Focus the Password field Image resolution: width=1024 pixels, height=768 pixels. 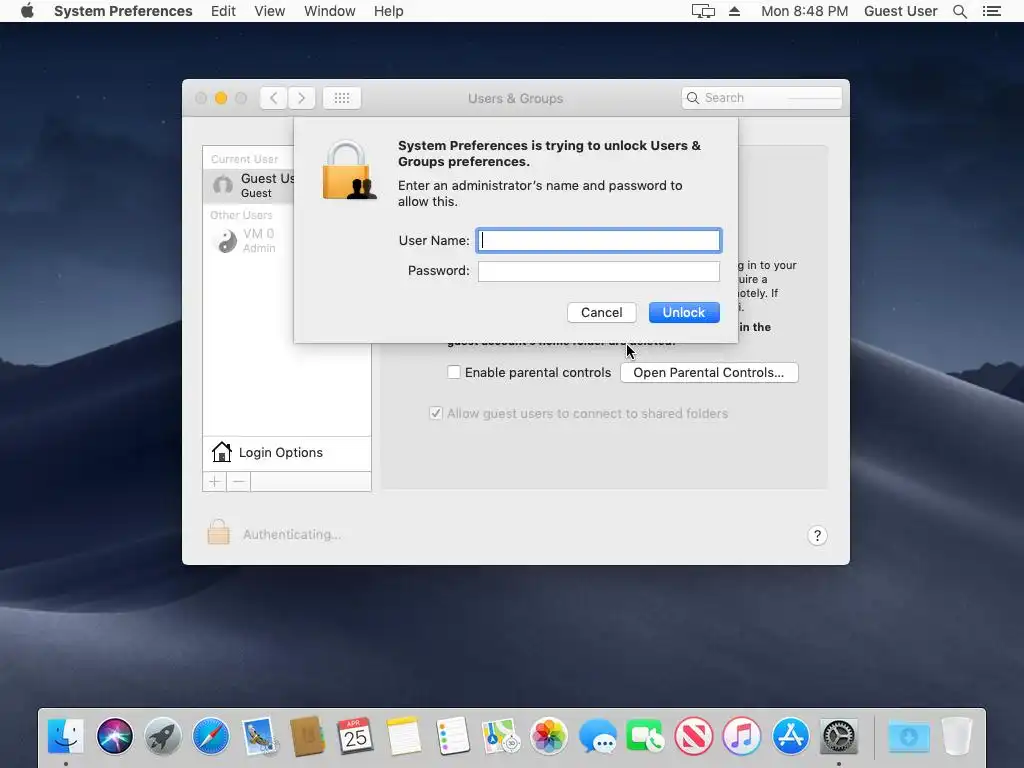click(598, 271)
